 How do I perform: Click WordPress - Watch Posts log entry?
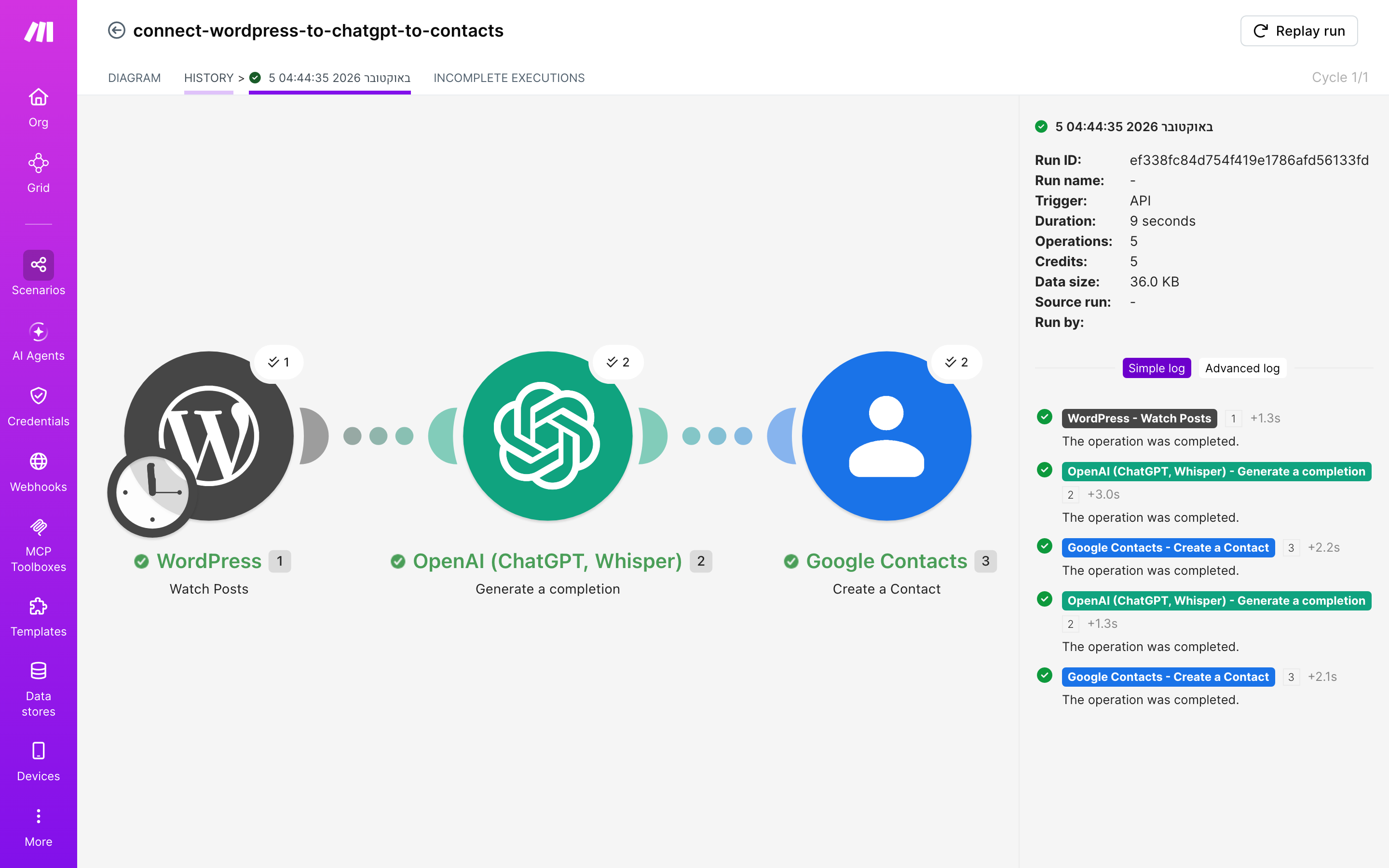(x=1139, y=418)
